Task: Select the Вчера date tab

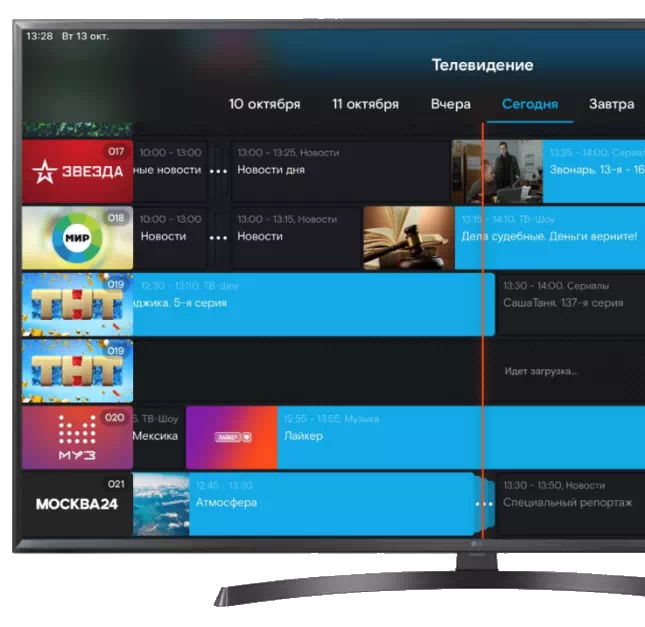Action: 450,104
